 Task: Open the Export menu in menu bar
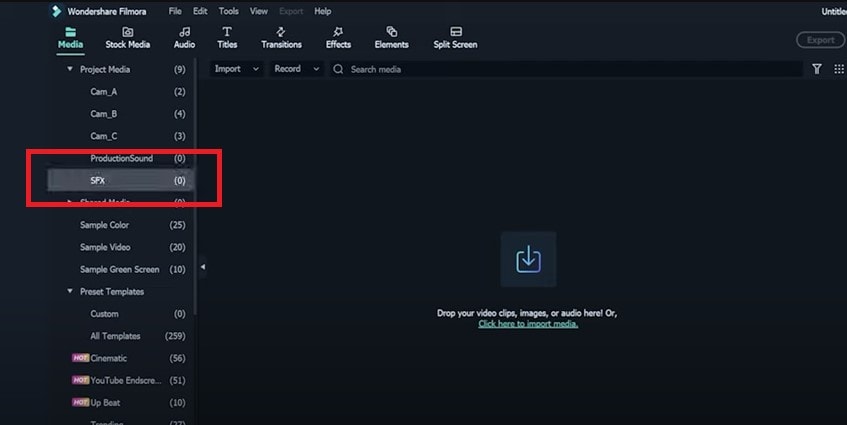coord(291,11)
